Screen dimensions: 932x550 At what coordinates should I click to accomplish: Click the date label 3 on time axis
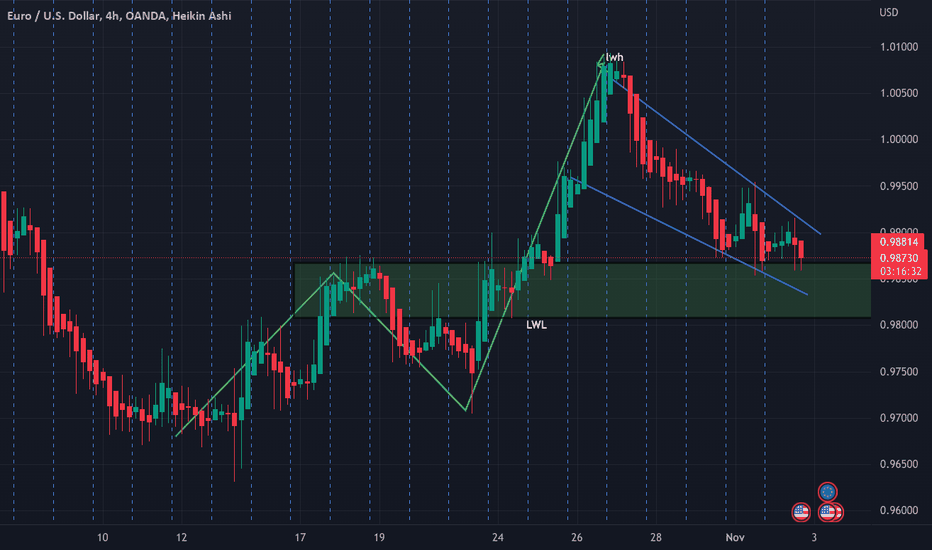pyautogui.click(x=814, y=538)
